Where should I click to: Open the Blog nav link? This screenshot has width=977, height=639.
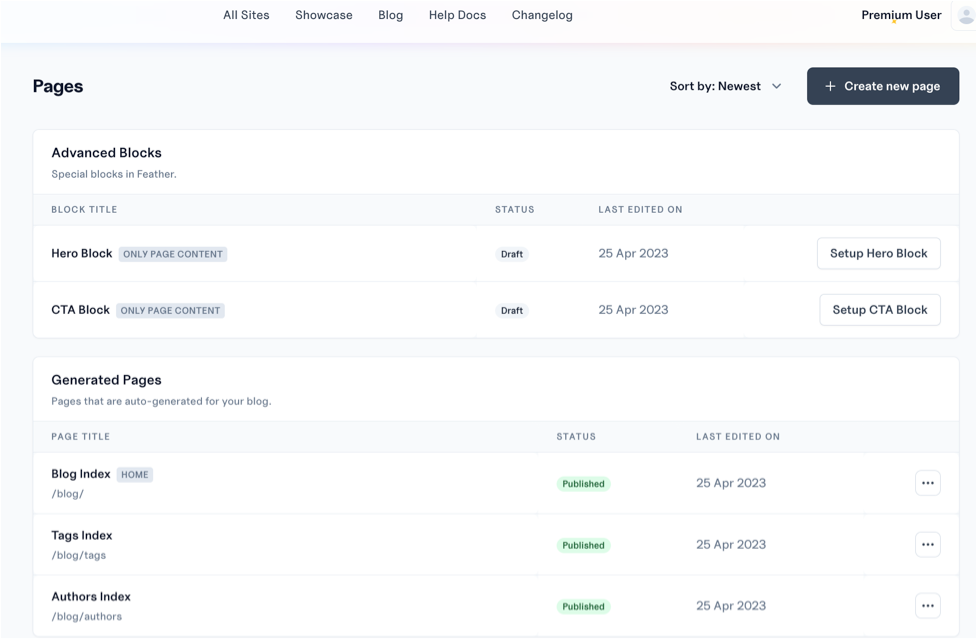(x=391, y=15)
